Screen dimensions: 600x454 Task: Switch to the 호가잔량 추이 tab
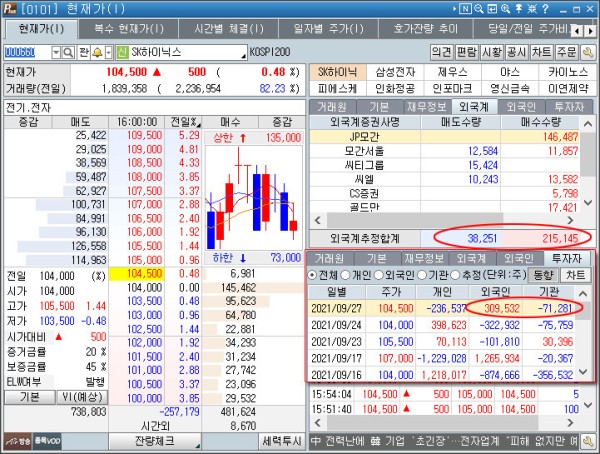coord(426,29)
